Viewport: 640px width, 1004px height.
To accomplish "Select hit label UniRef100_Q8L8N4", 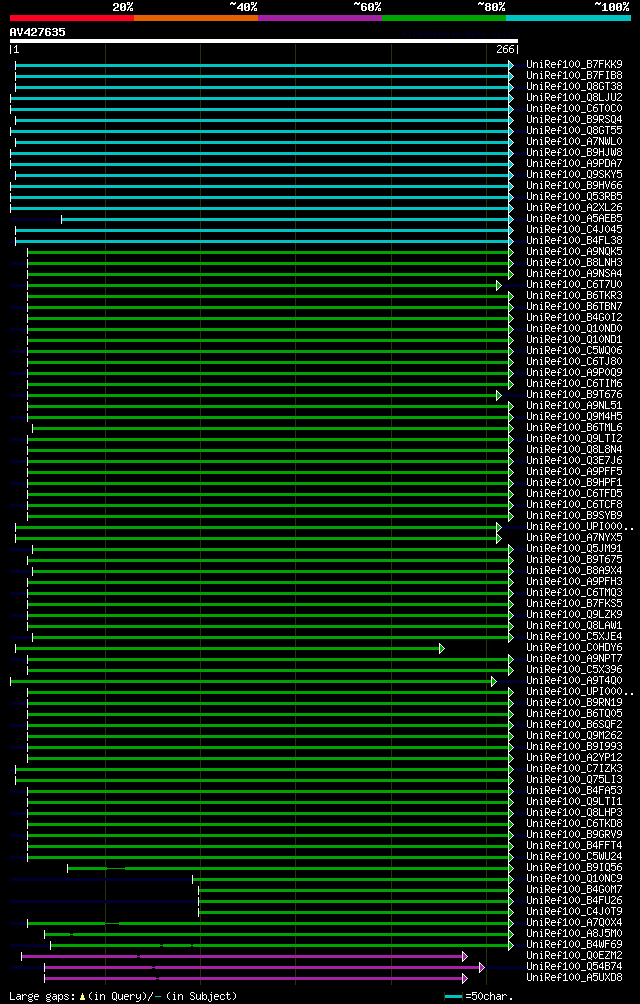I will 574,449.
